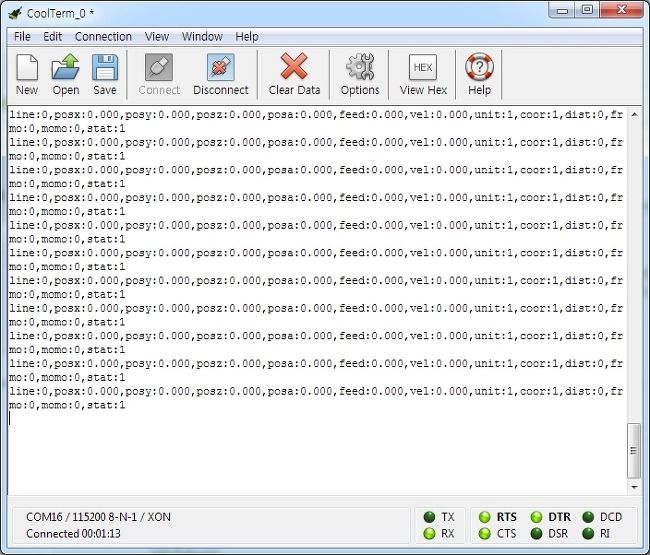The image size is (650, 555).
Task: Open a file with the Open icon
Action: (x=65, y=67)
